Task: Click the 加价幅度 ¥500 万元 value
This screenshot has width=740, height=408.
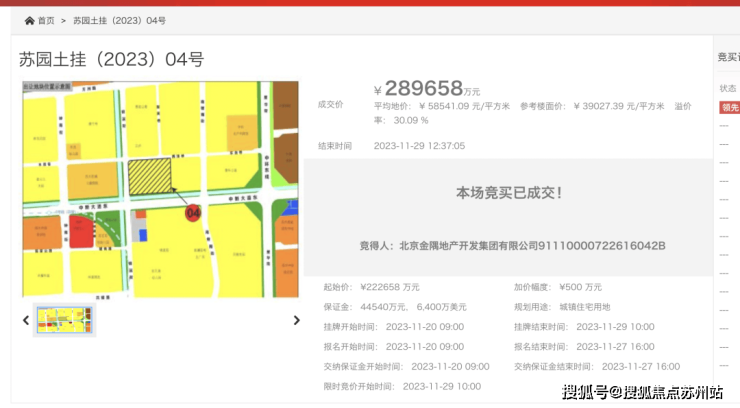Action: tap(580, 287)
